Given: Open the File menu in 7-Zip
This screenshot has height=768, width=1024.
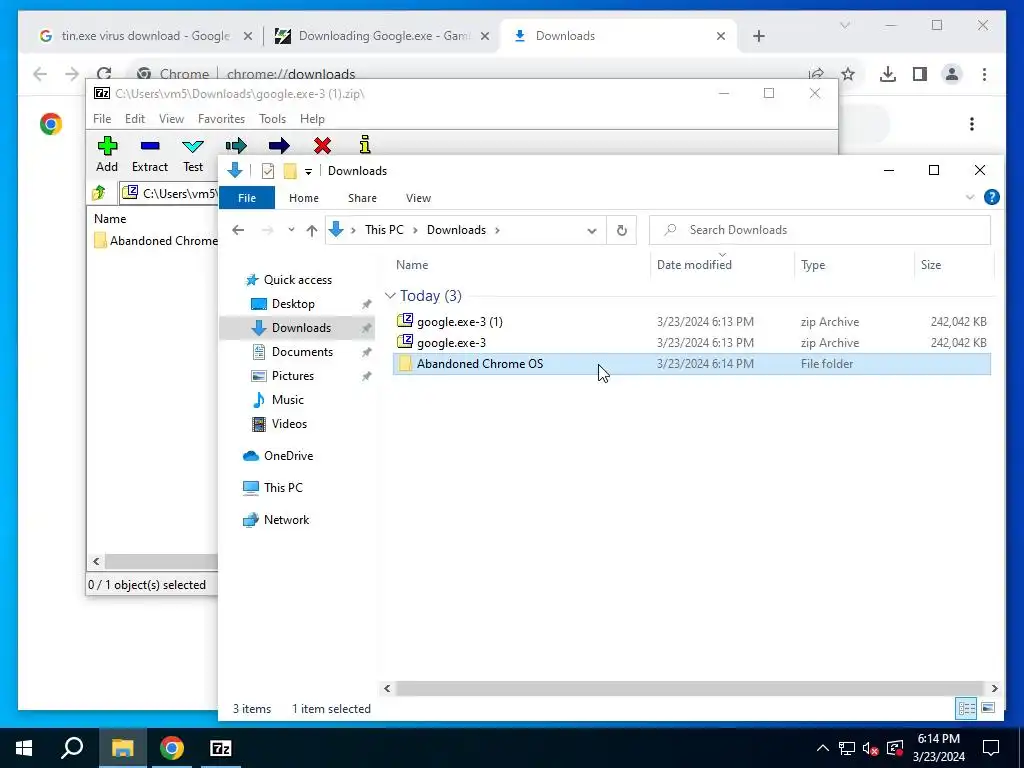Looking at the screenshot, I should pyautogui.click(x=102, y=119).
